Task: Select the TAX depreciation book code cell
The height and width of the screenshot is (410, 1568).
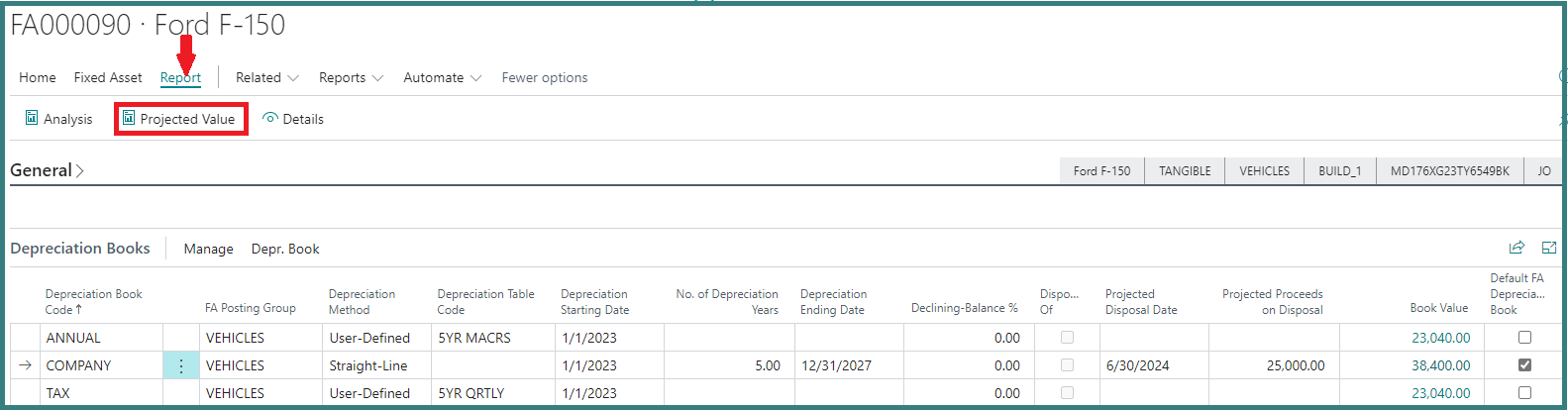Action: pos(57,393)
